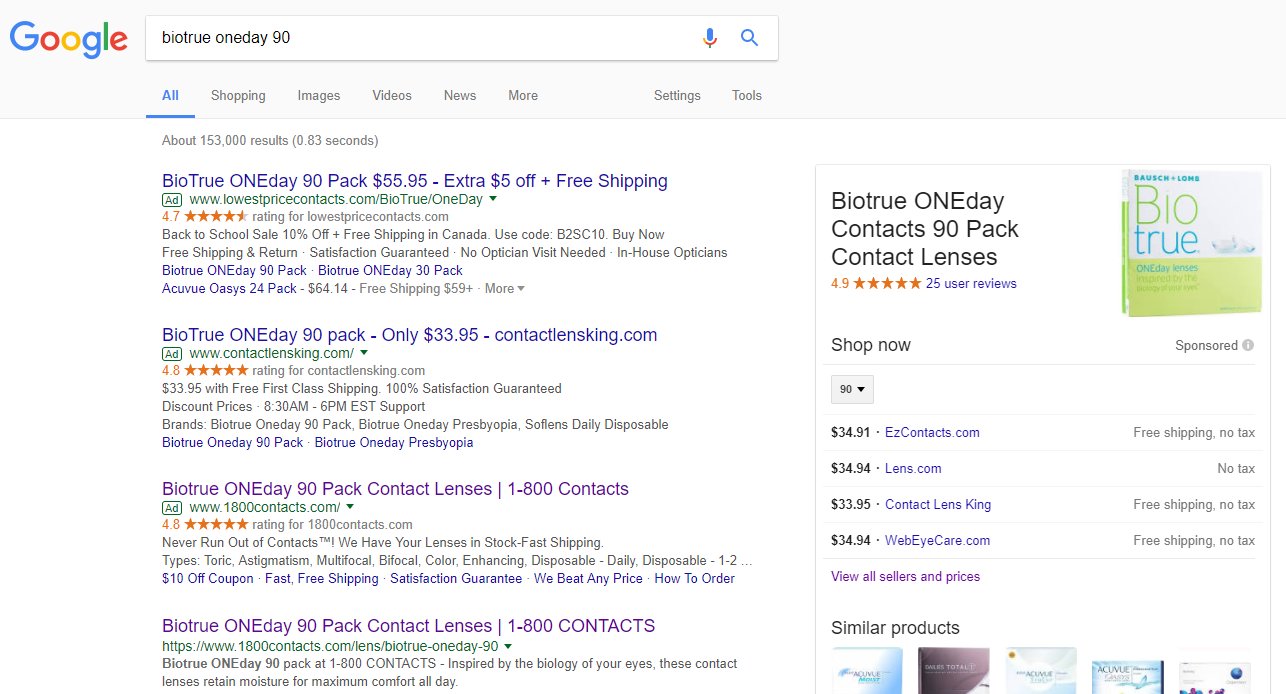Click How To Order sitelink
Viewport: 1286px width, 694px height.
point(694,579)
